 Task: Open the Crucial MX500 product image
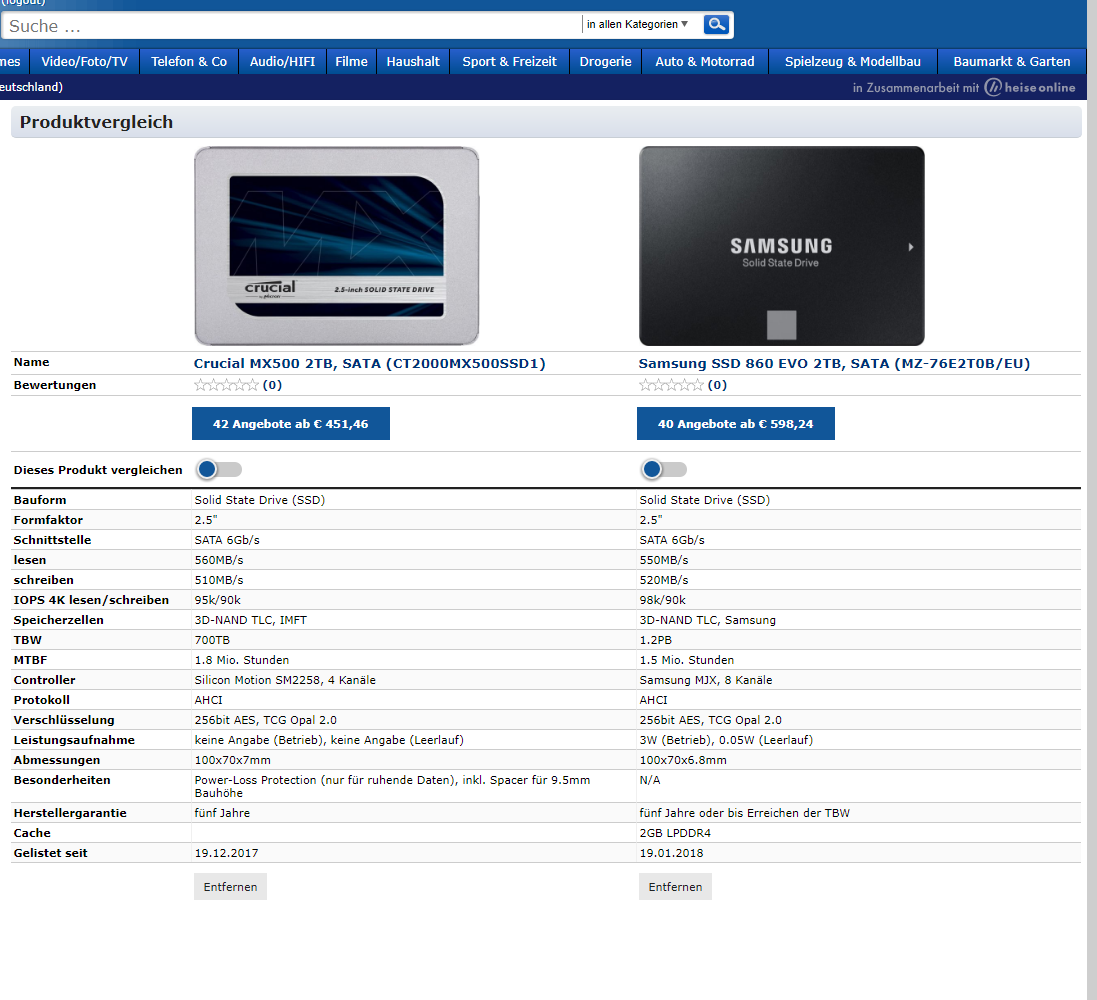tap(337, 246)
